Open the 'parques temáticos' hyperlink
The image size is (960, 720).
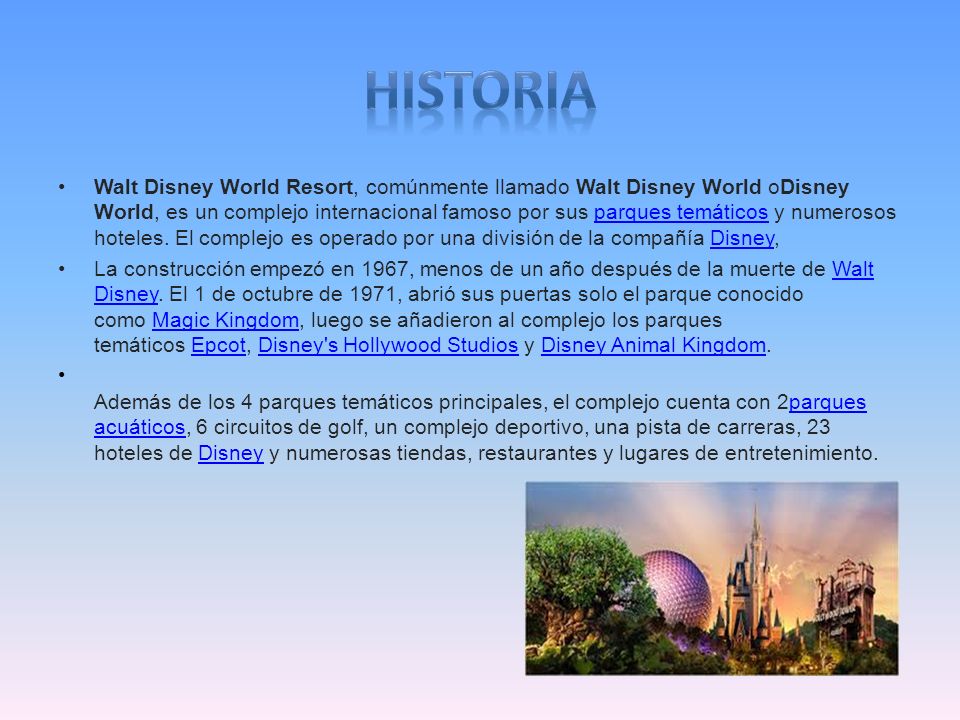[680, 212]
